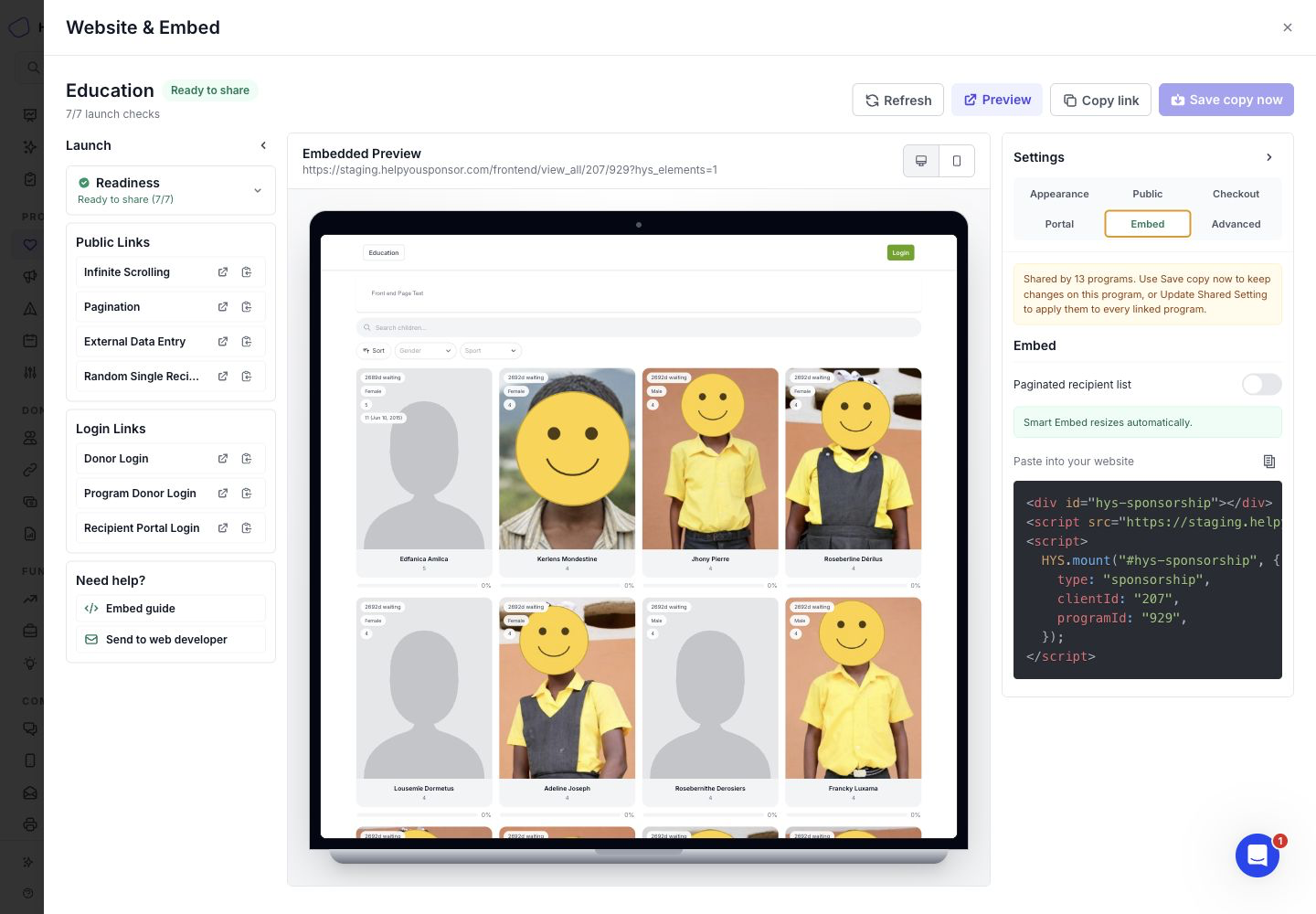Open Infinite Scrolling link in new tab
Viewport: 1316px width, 914px height.
[223, 272]
